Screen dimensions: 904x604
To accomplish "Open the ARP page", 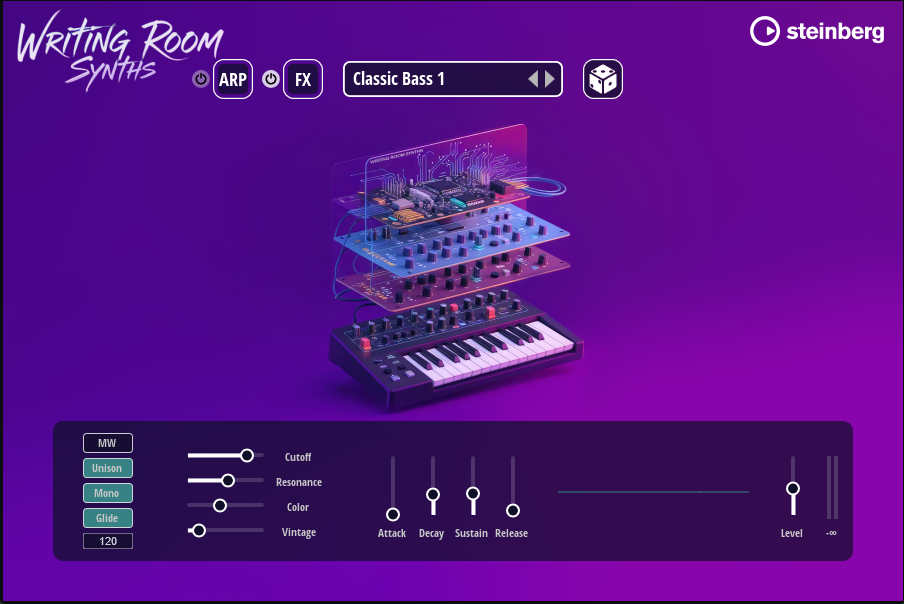I will [233, 79].
